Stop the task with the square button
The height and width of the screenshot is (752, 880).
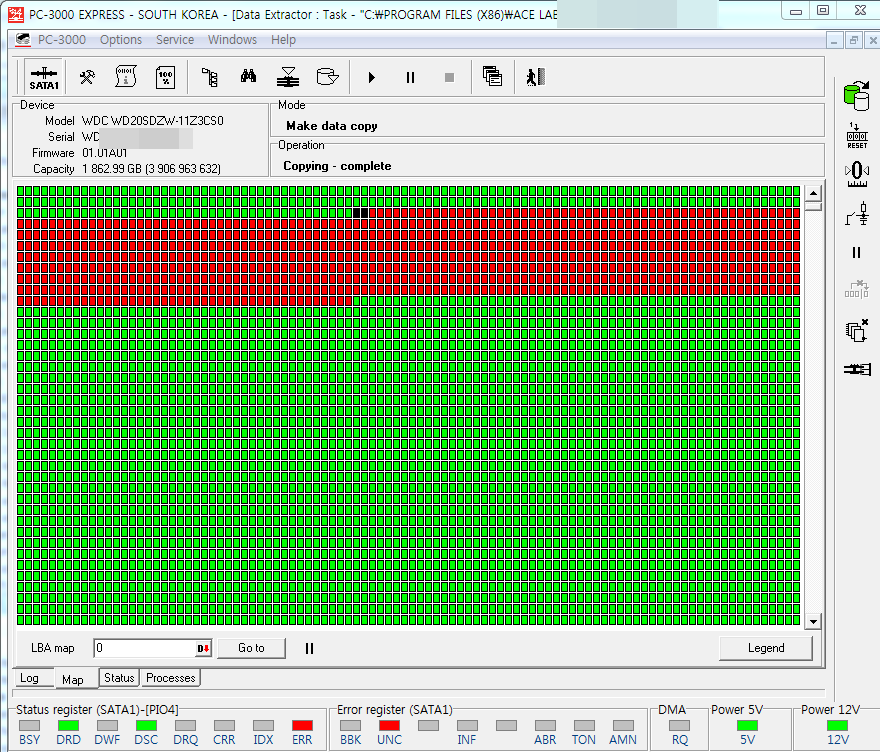pos(449,77)
